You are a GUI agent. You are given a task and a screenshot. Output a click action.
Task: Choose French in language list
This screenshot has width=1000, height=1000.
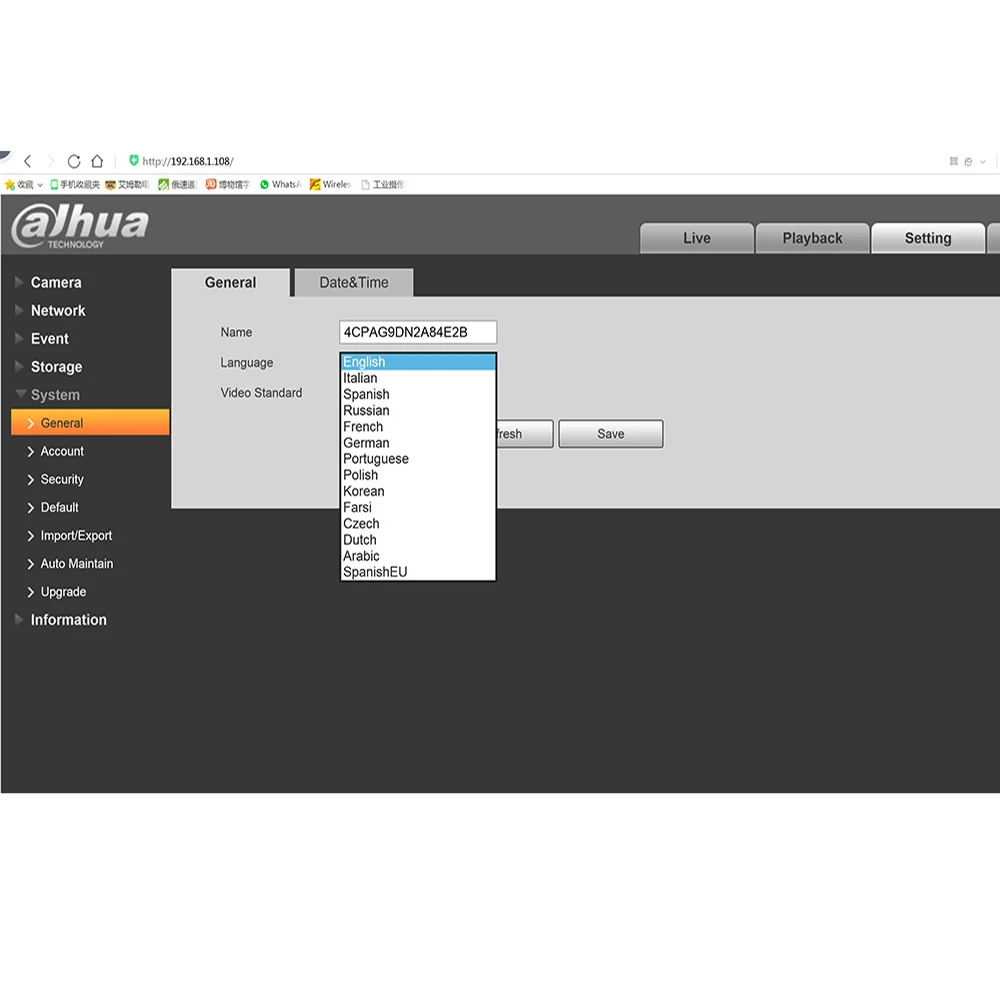[x=418, y=427]
